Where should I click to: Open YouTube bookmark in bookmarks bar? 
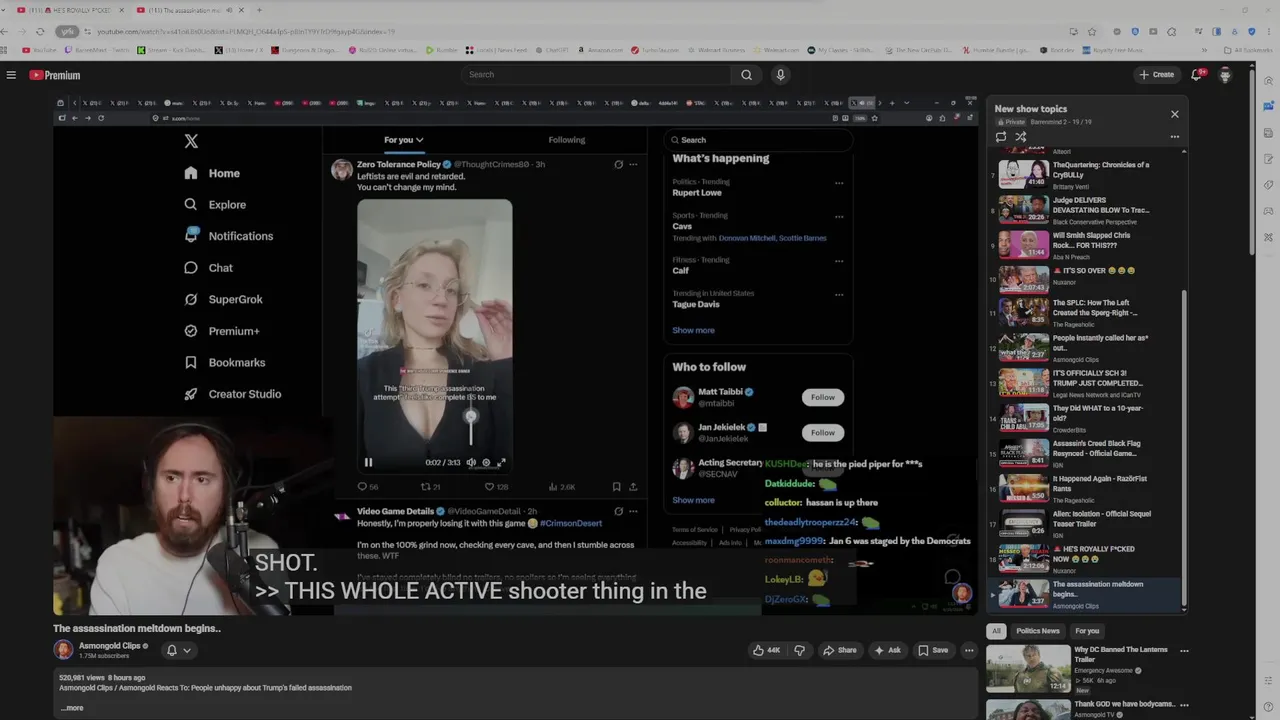[40, 50]
